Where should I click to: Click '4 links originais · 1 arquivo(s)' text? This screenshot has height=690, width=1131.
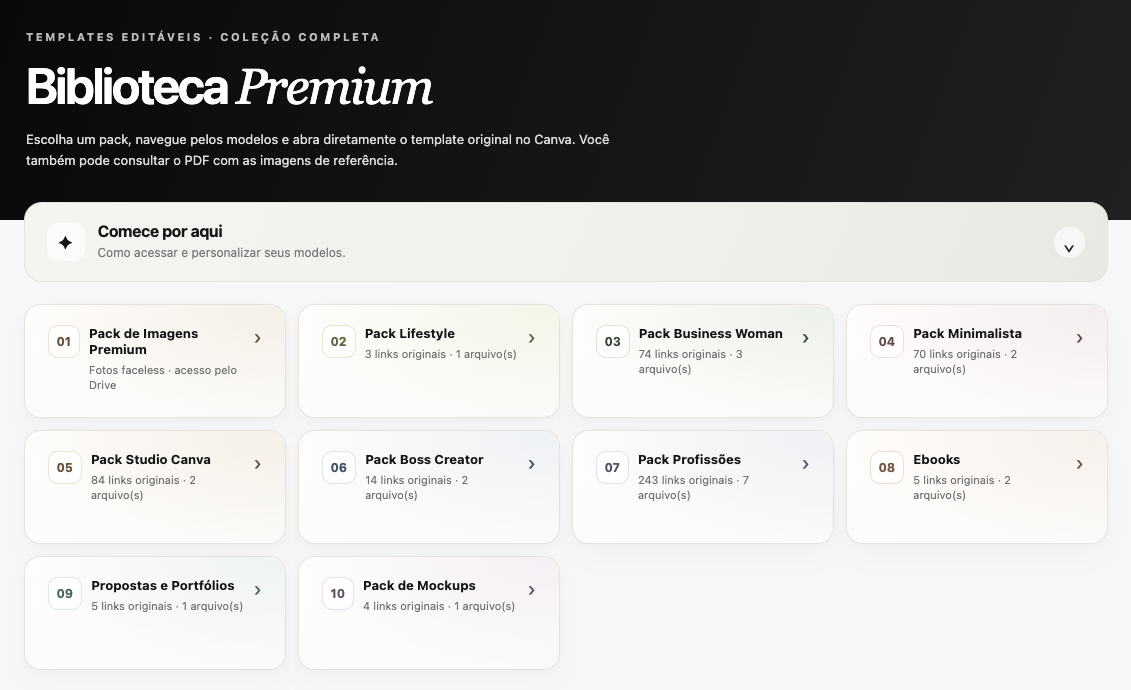click(439, 606)
